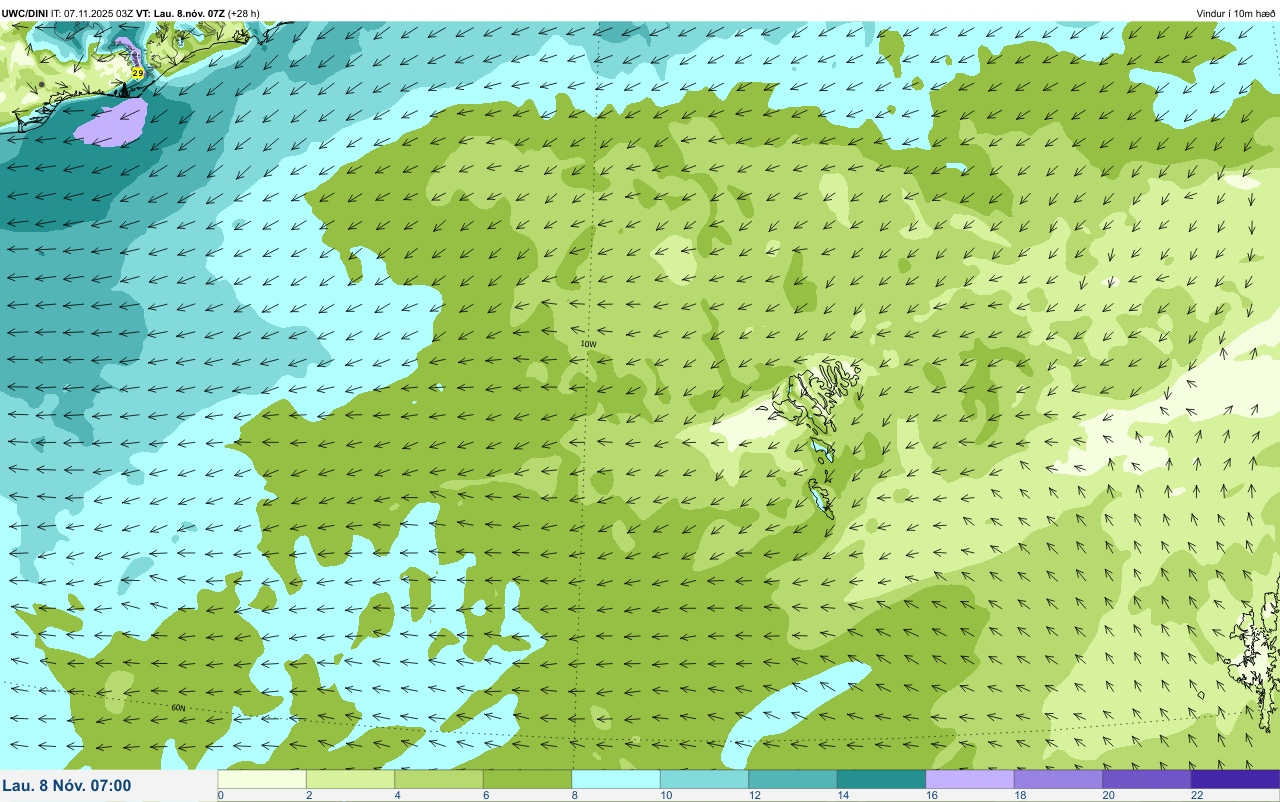Click the light cyan 8–10 legend swatch
Screen dimensions: 1280x802
click(x=616, y=779)
